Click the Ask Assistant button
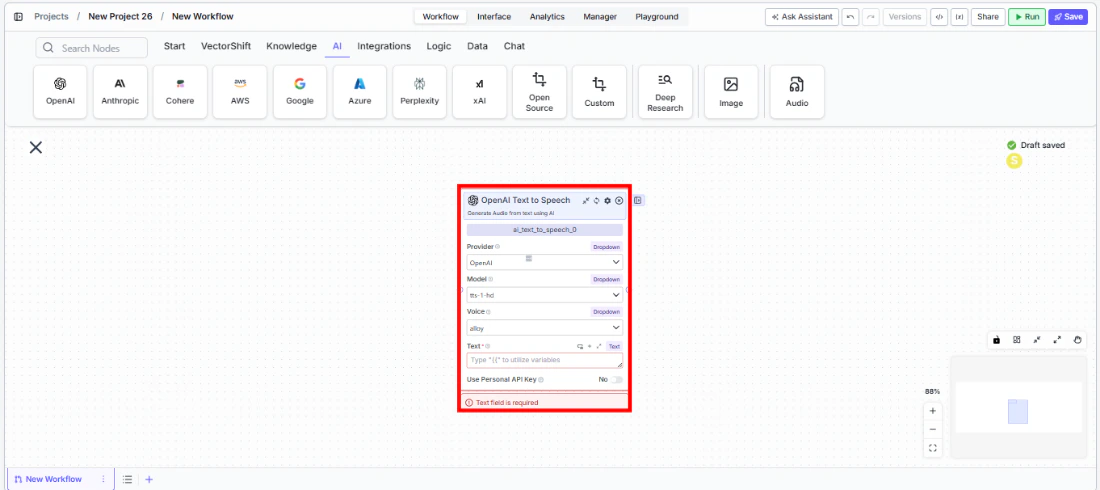The width and height of the screenshot is (1100, 490). [x=802, y=17]
